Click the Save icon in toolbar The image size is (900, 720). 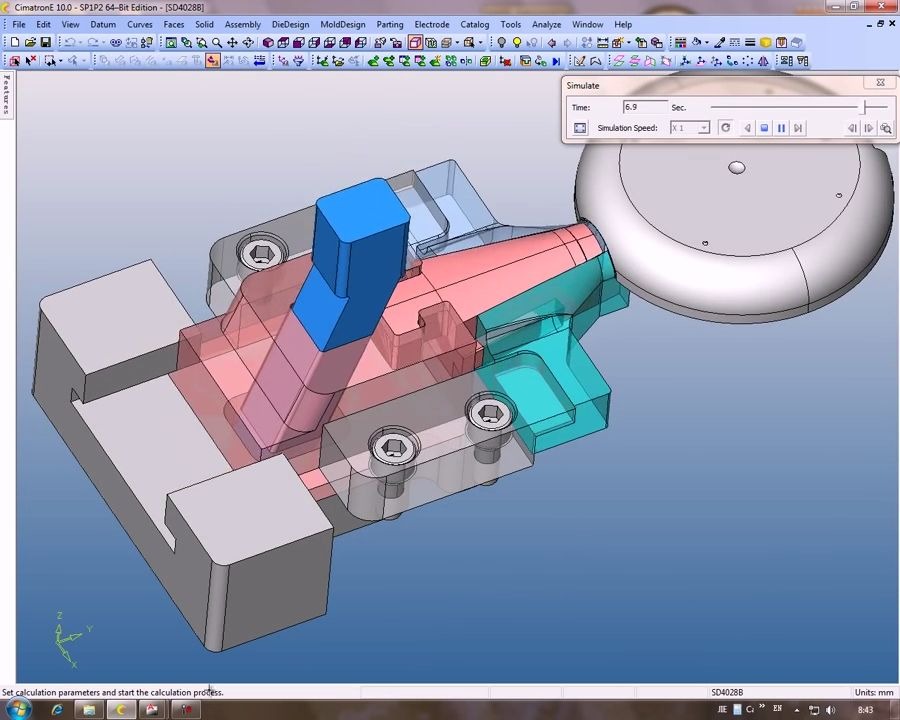tap(45, 43)
